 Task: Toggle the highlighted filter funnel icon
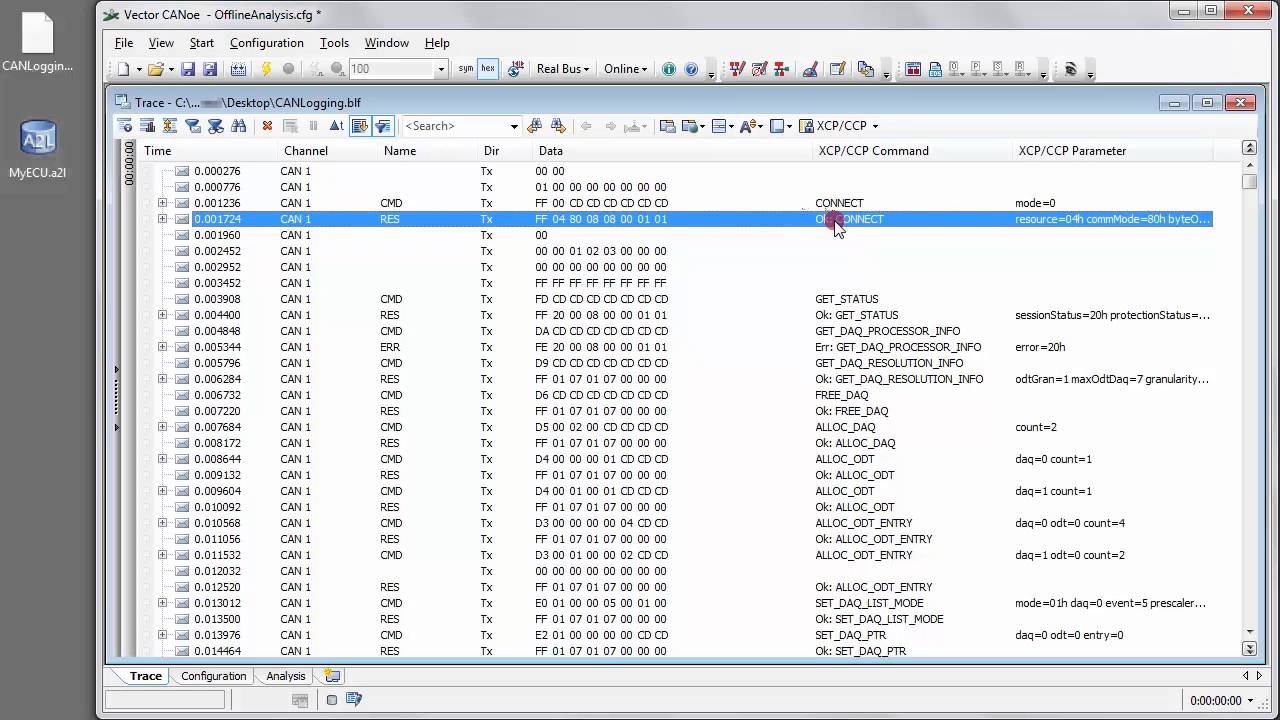click(x=383, y=126)
